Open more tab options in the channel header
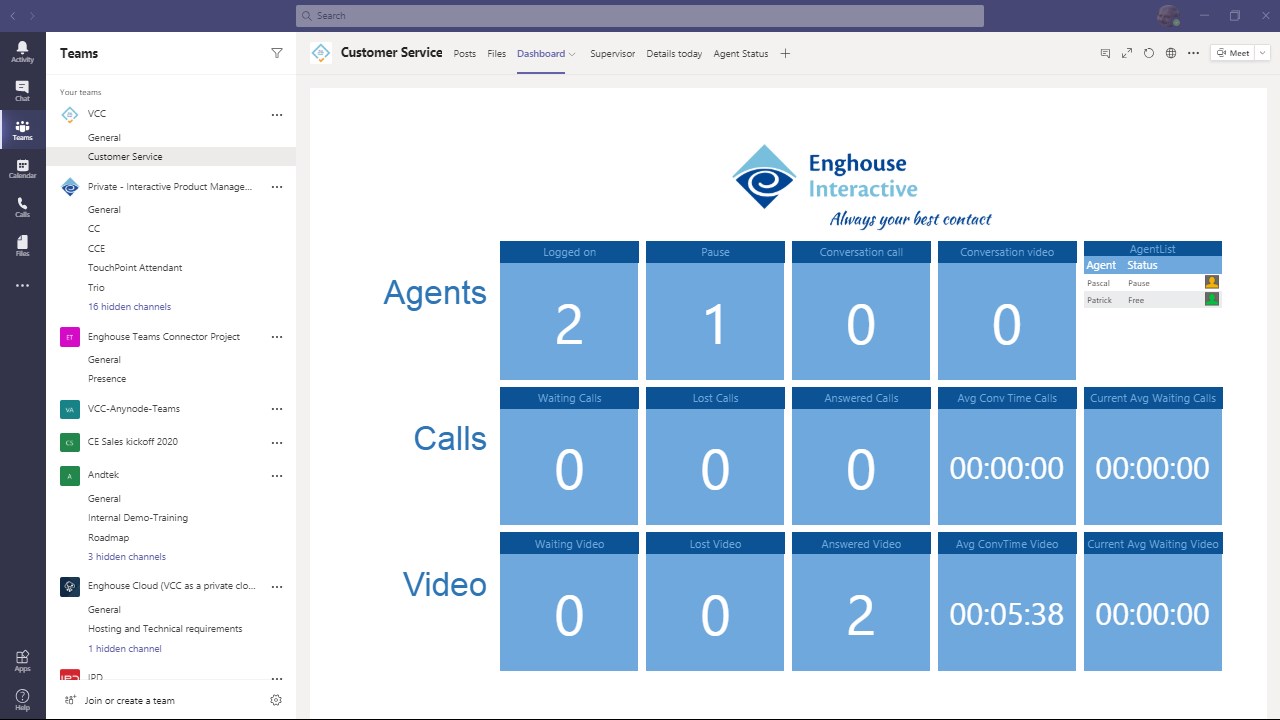The width and height of the screenshot is (1280, 720). pyautogui.click(x=1193, y=53)
